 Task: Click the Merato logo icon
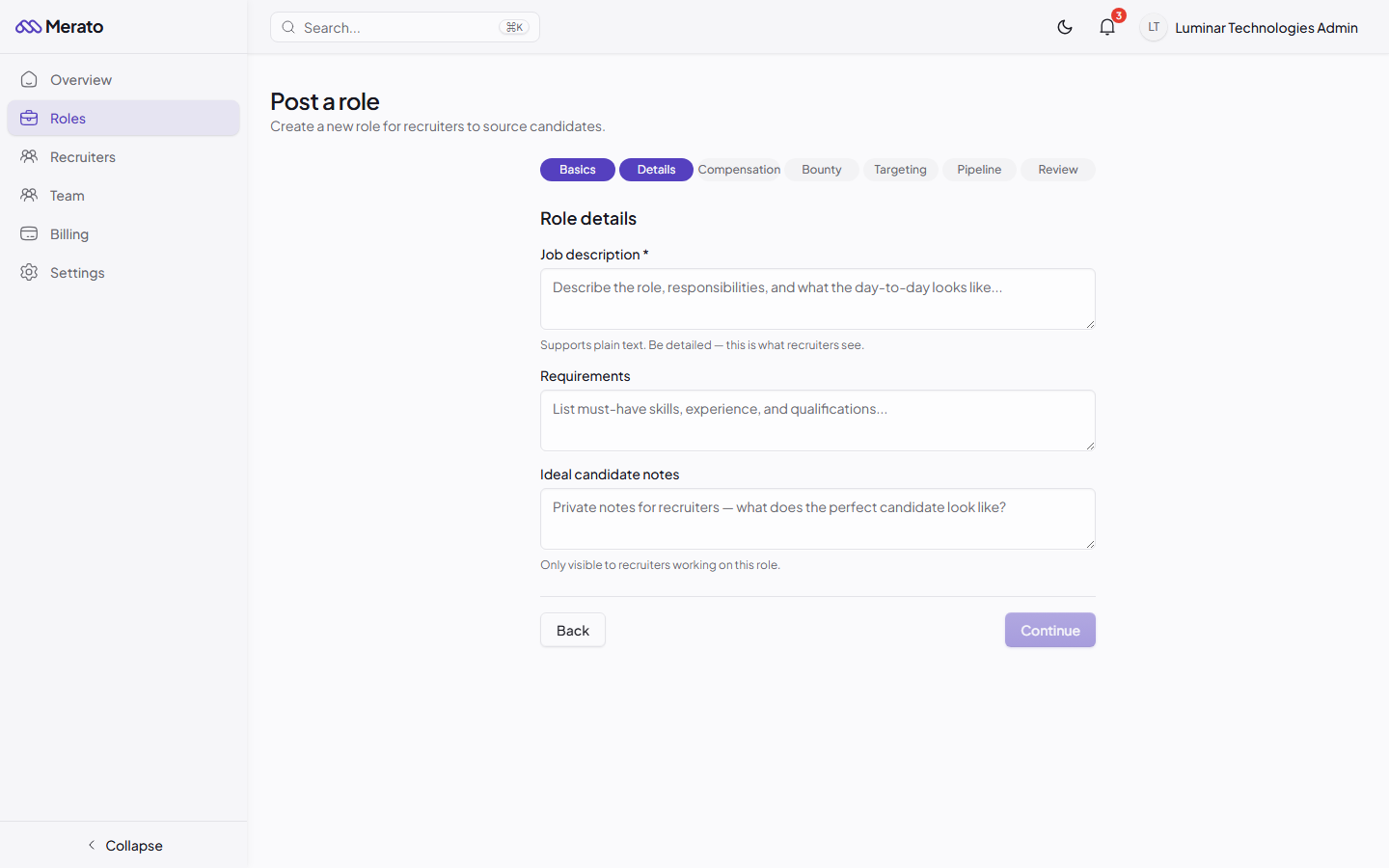point(27,26)
